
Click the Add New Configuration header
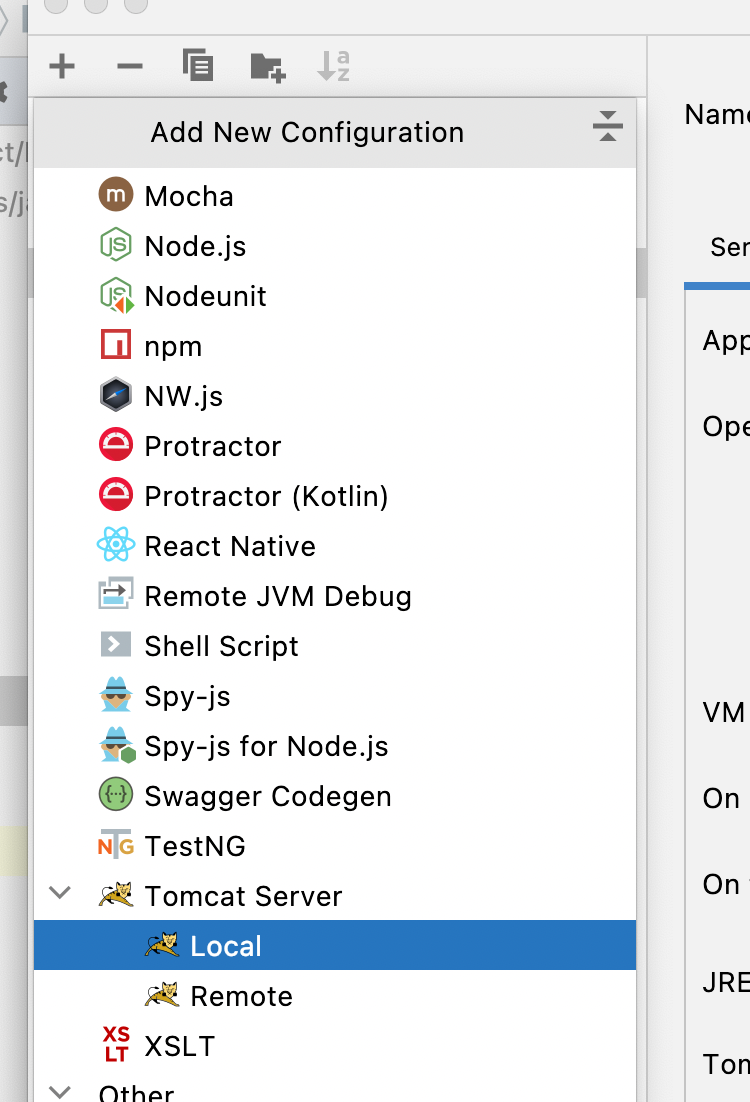tap(307, 132)
